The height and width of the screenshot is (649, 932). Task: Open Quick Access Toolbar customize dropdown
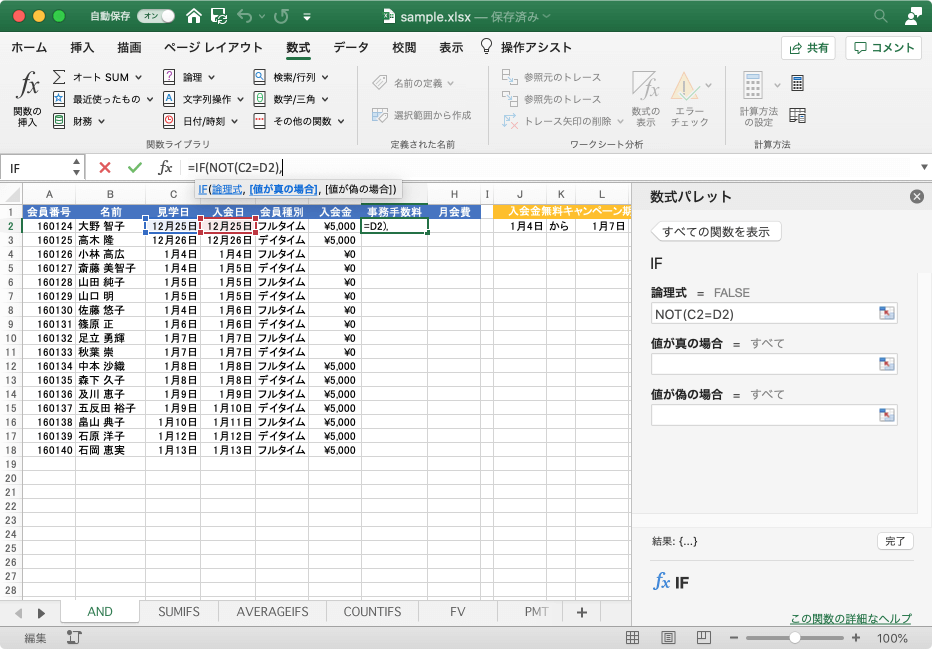click(x=307, y=17)
